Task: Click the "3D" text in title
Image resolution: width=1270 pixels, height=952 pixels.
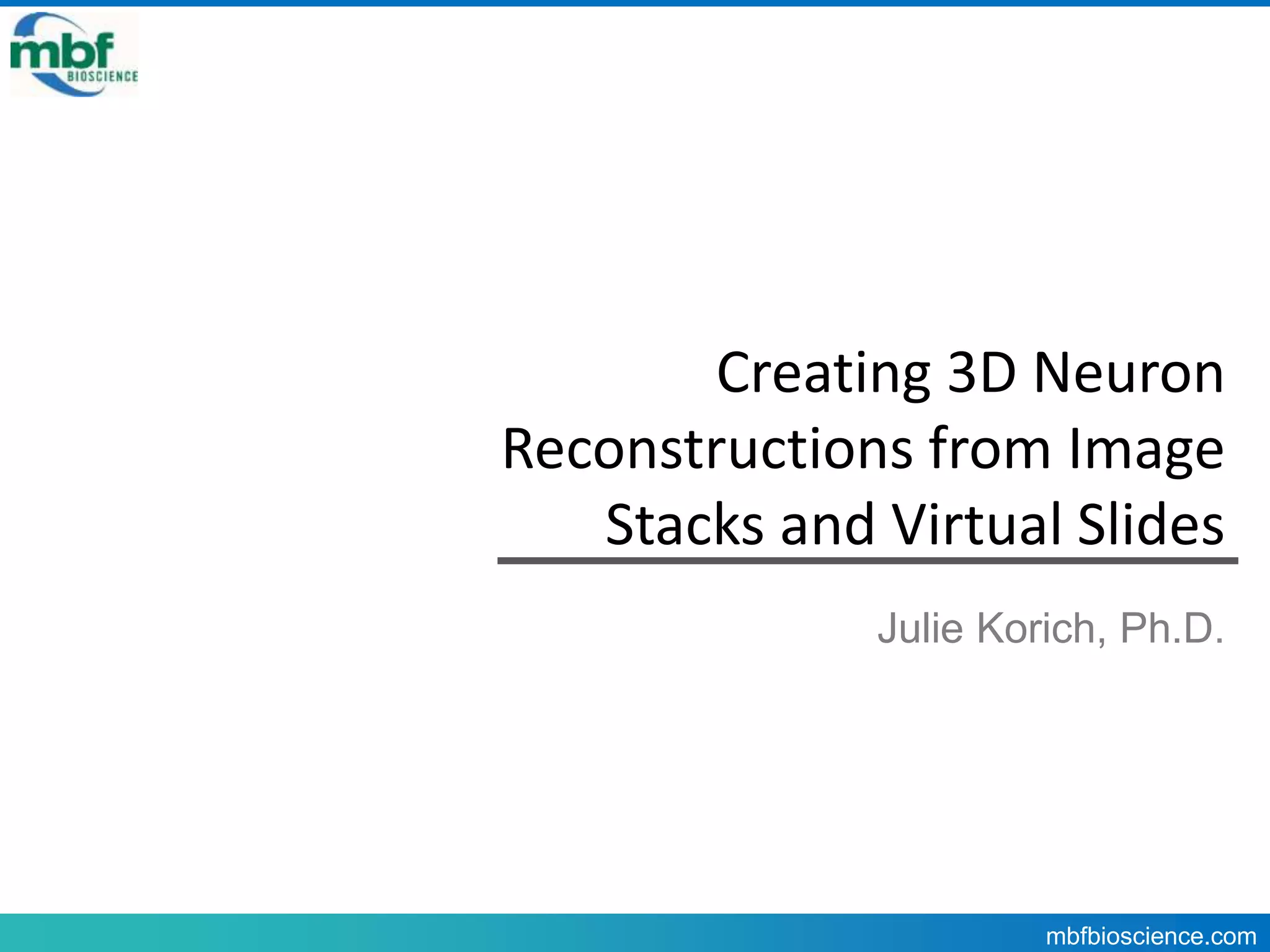Action: (x=982, y=373)
